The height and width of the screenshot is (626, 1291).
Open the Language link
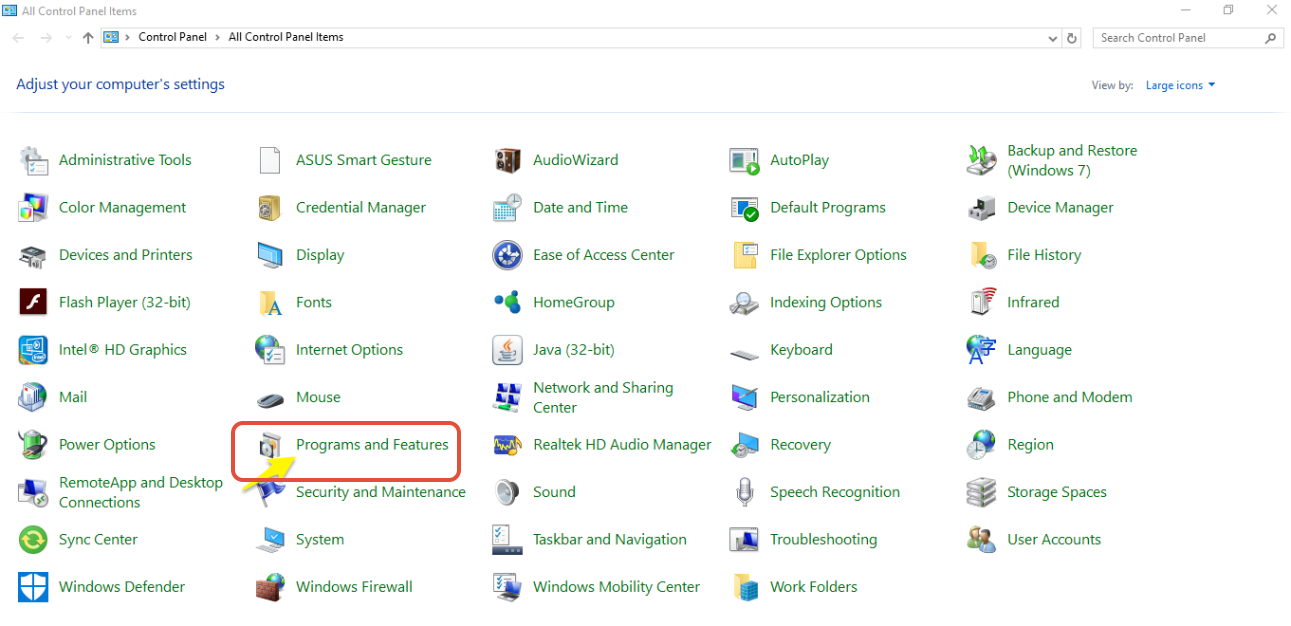(1039, 350)
